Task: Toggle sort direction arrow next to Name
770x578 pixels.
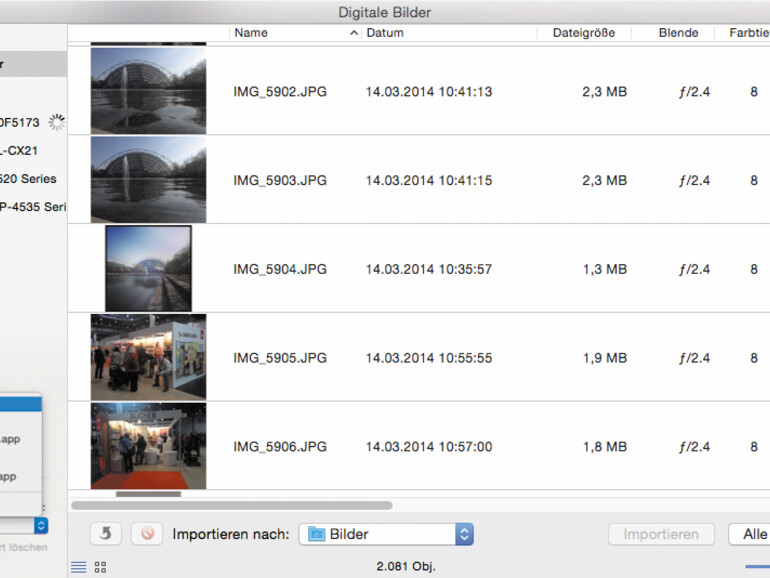Action: pyautogui.click(x=354, y=33)
